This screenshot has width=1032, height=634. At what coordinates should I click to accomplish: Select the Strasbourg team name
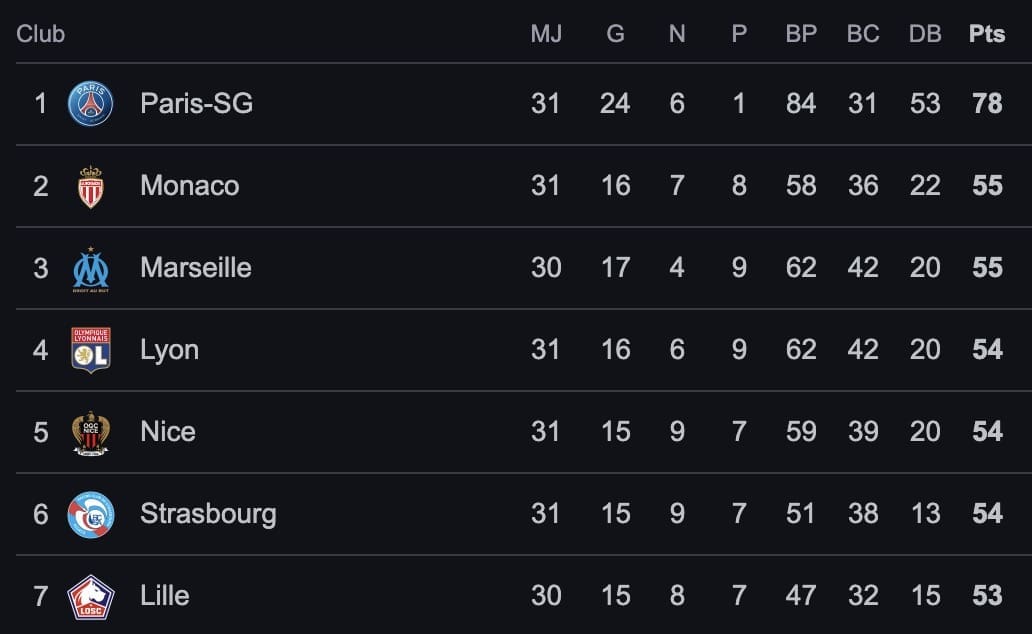click(x=208, y=513)
